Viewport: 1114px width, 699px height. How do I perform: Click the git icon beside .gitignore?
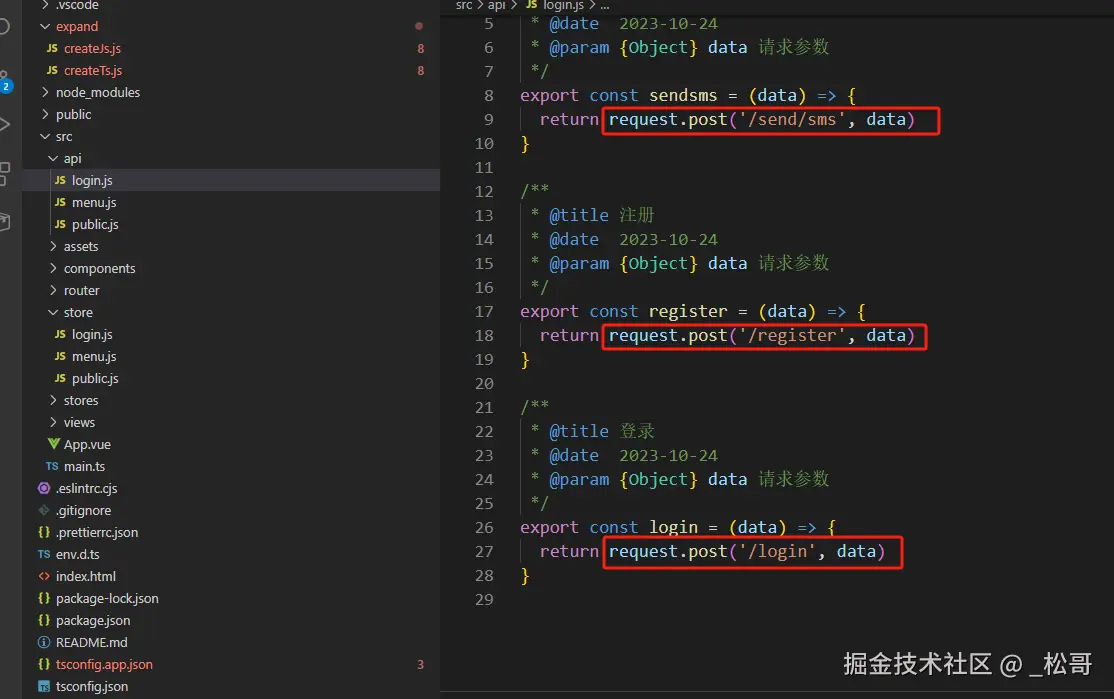click(x=44, y=510)
